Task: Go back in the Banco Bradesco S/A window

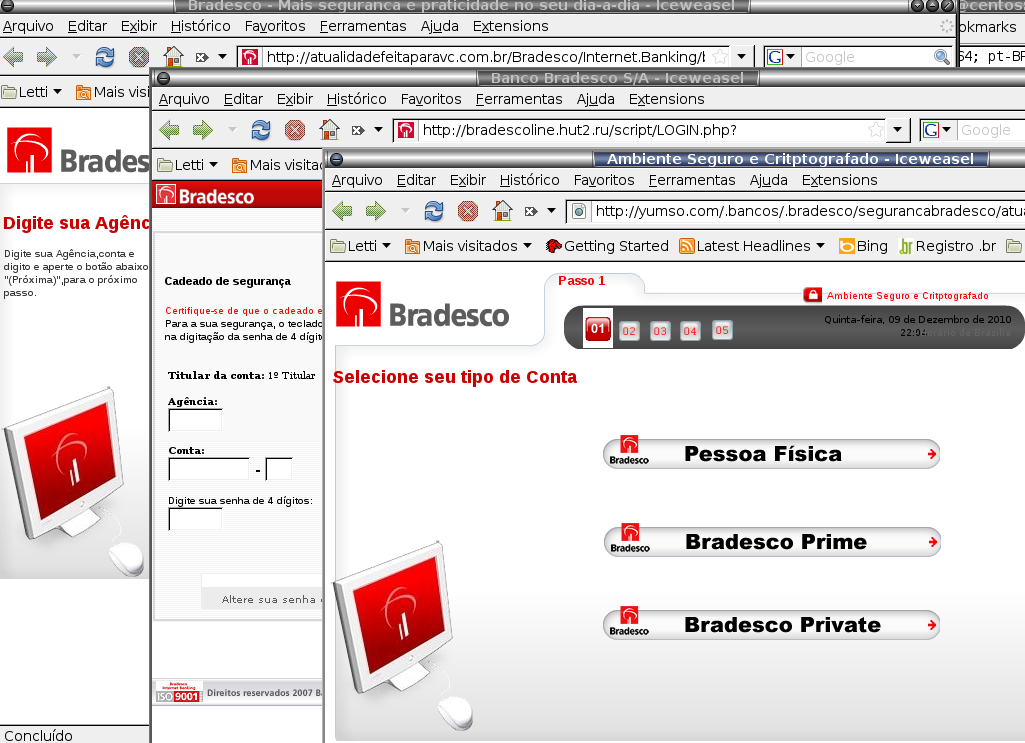Action: (170, 130)
